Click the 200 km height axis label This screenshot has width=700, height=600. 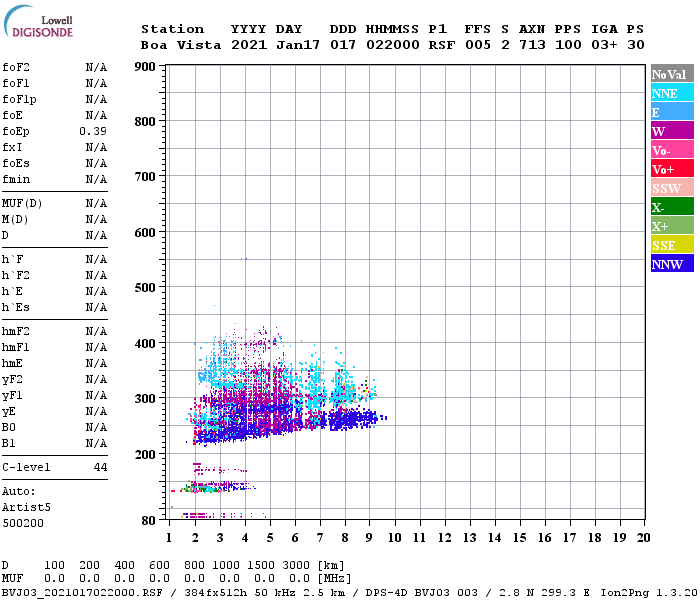(145, 454)
